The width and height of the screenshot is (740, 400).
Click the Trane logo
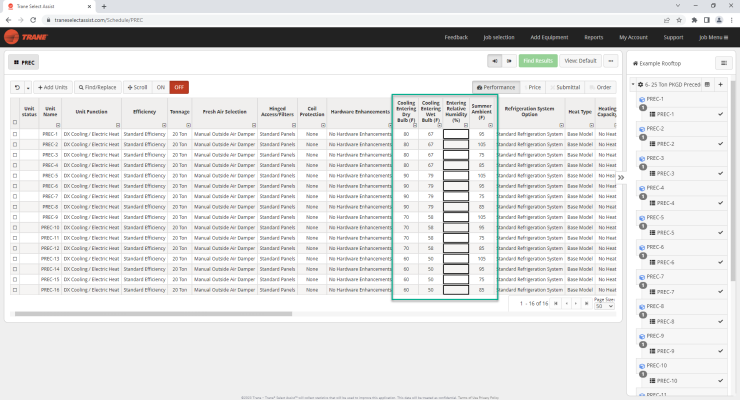26,37
